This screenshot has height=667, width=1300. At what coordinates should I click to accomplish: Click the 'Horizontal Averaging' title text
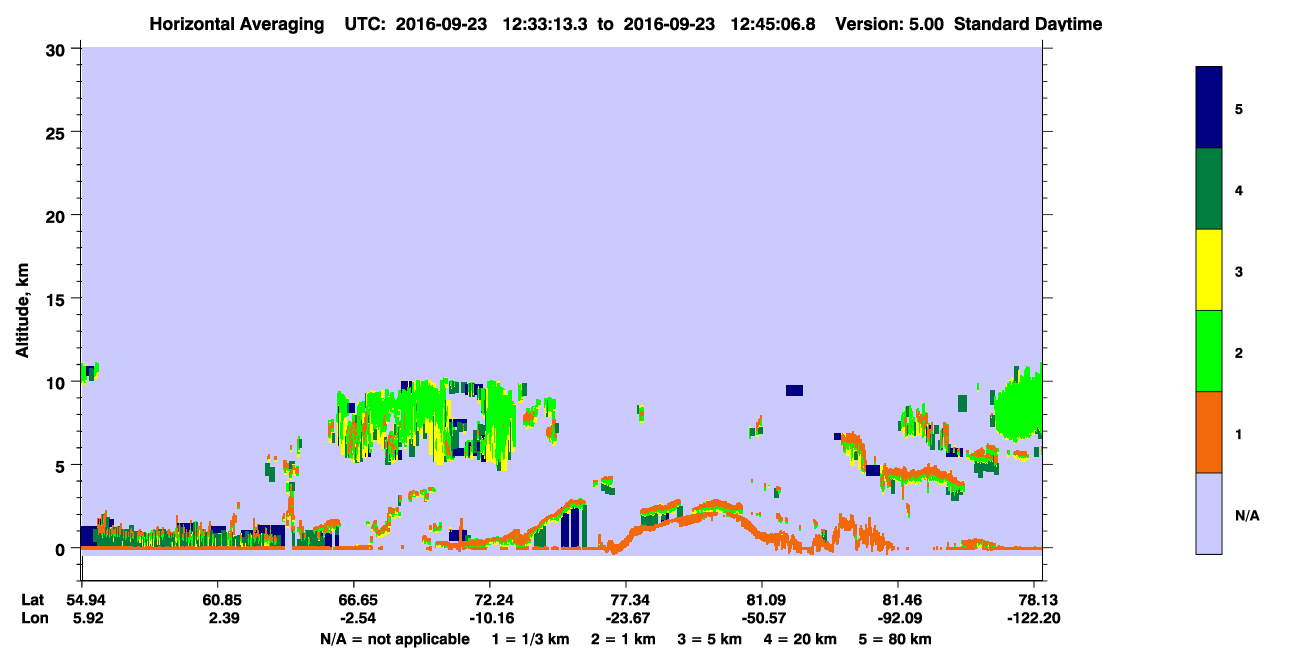click(239, 24)
